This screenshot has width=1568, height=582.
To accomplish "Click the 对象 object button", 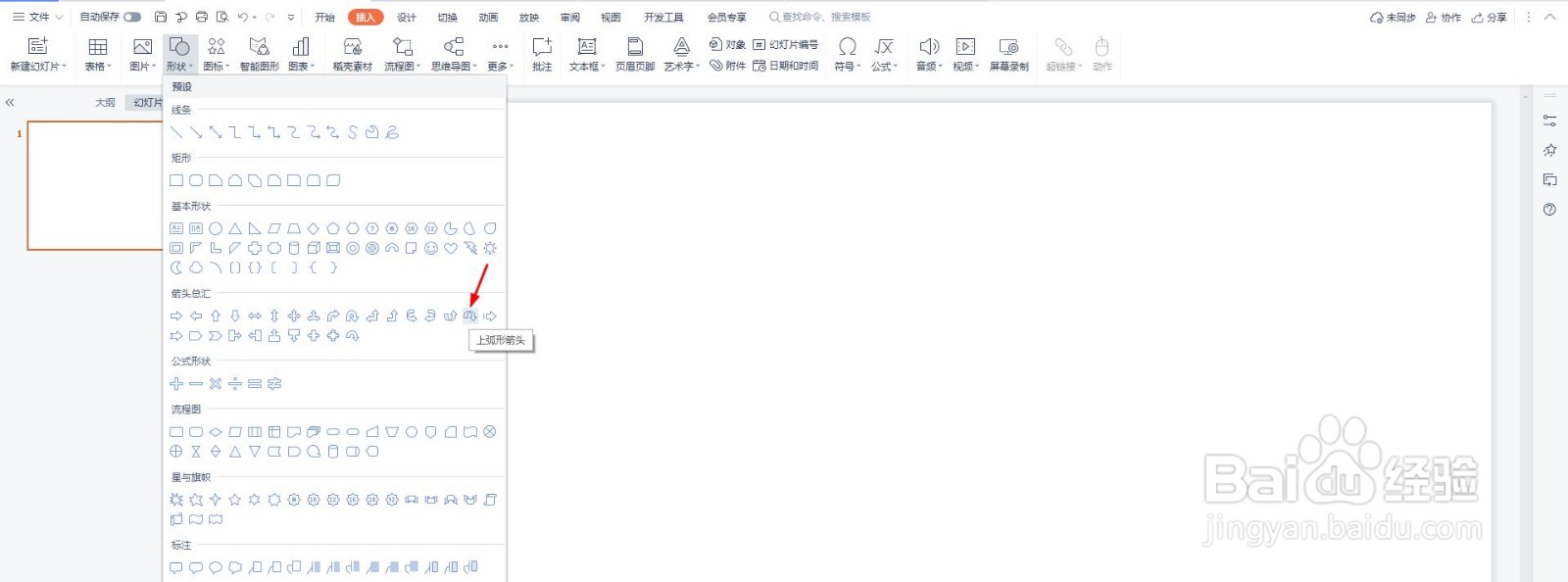I will point(728,44).
